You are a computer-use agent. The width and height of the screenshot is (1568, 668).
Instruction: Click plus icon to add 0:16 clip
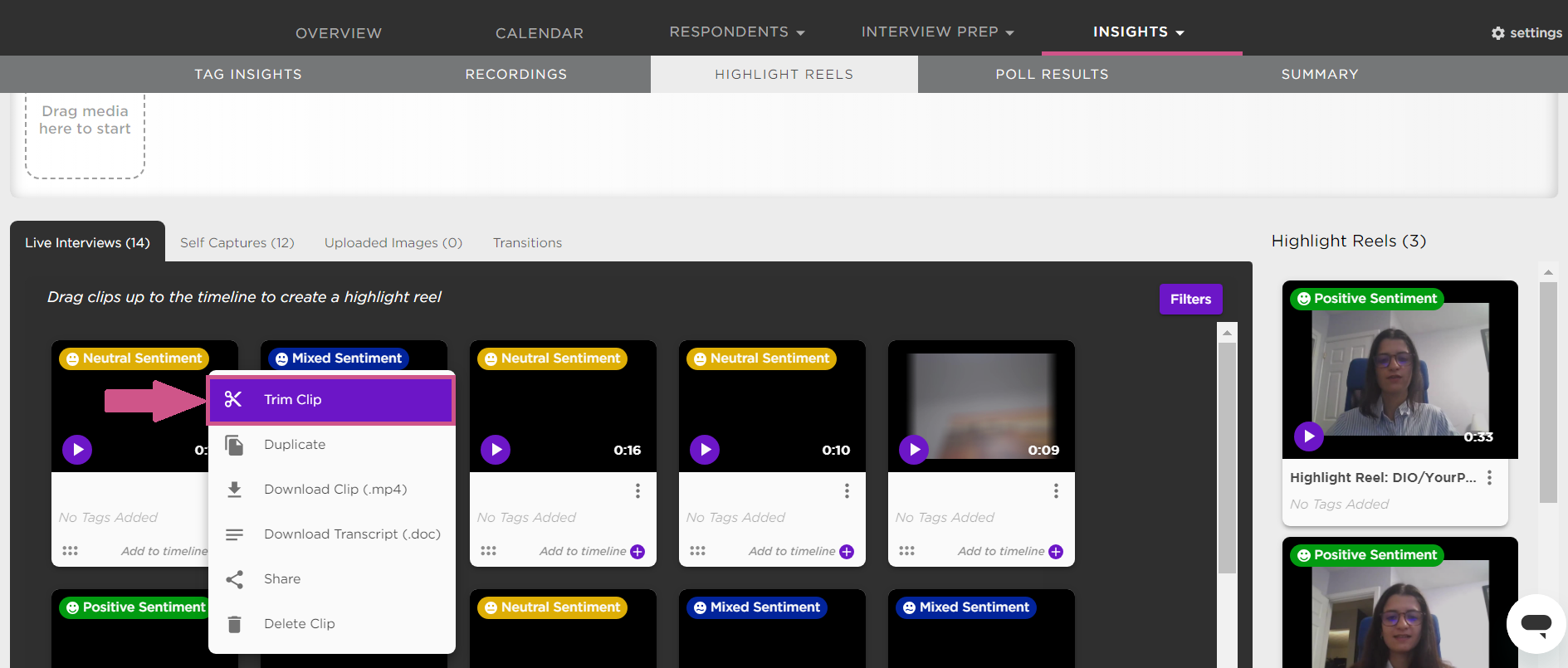(637, 552)
